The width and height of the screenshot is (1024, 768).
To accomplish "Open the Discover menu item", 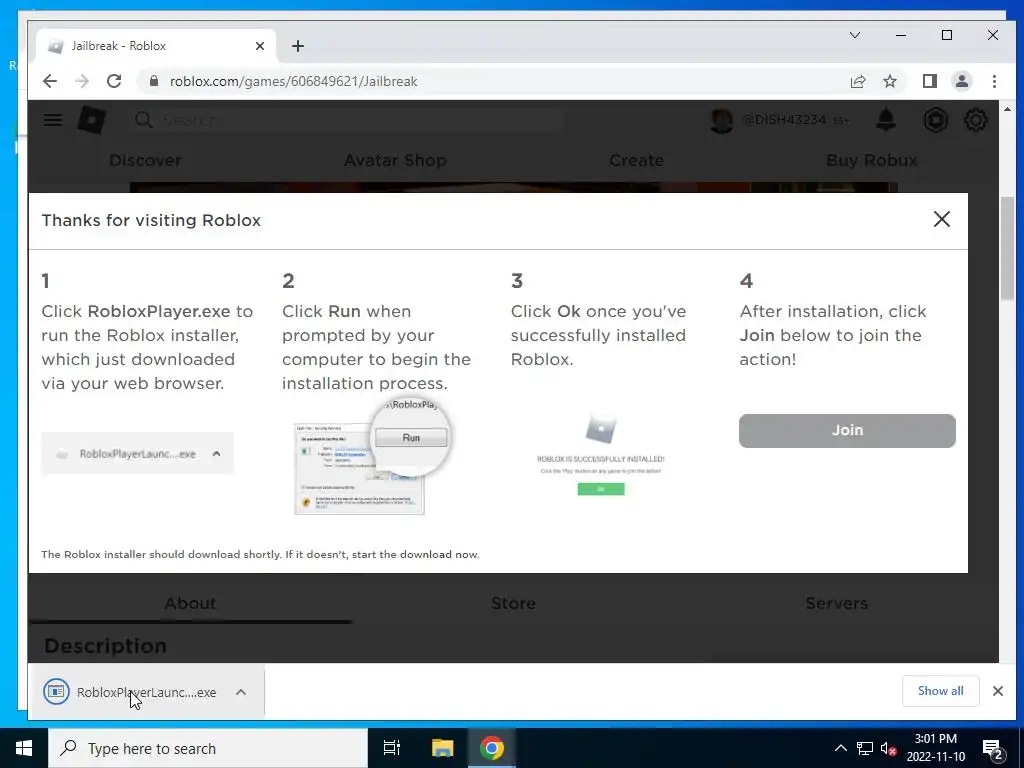I will point(146,160).
